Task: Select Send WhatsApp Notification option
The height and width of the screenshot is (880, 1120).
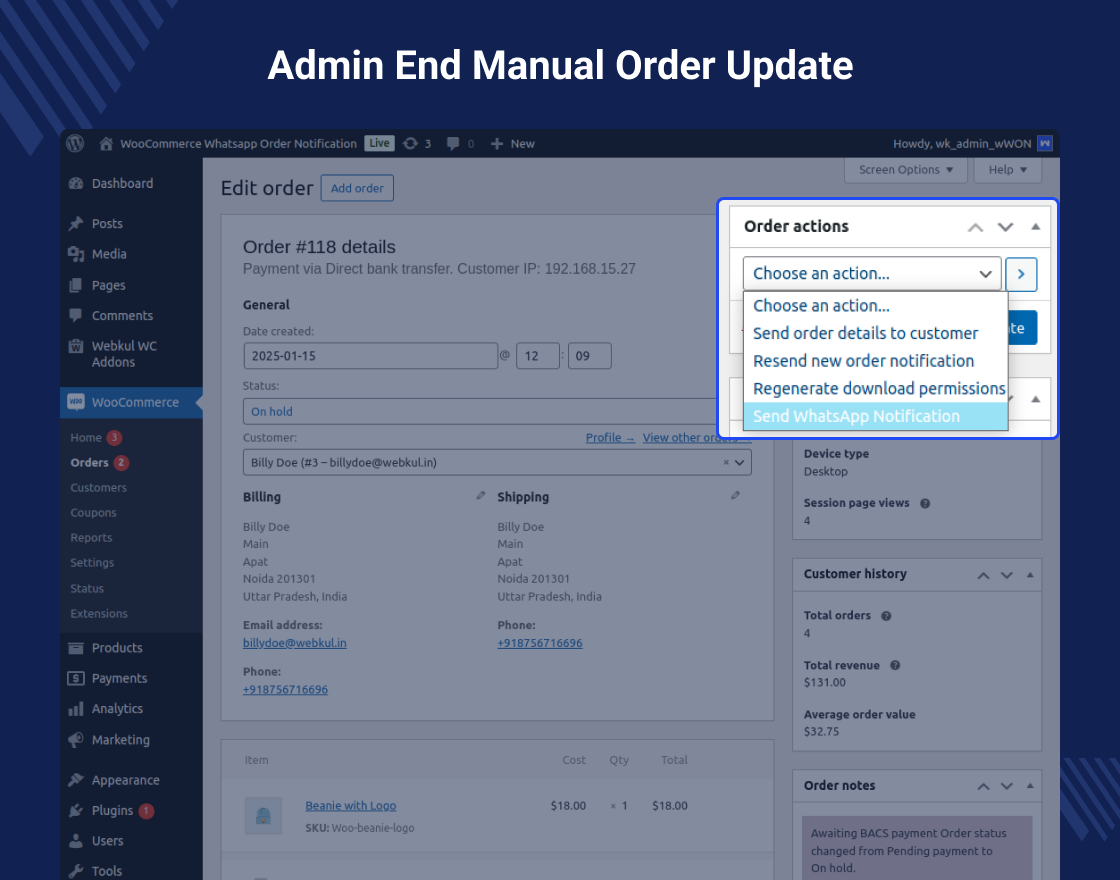Action: [x=875, y=416]
